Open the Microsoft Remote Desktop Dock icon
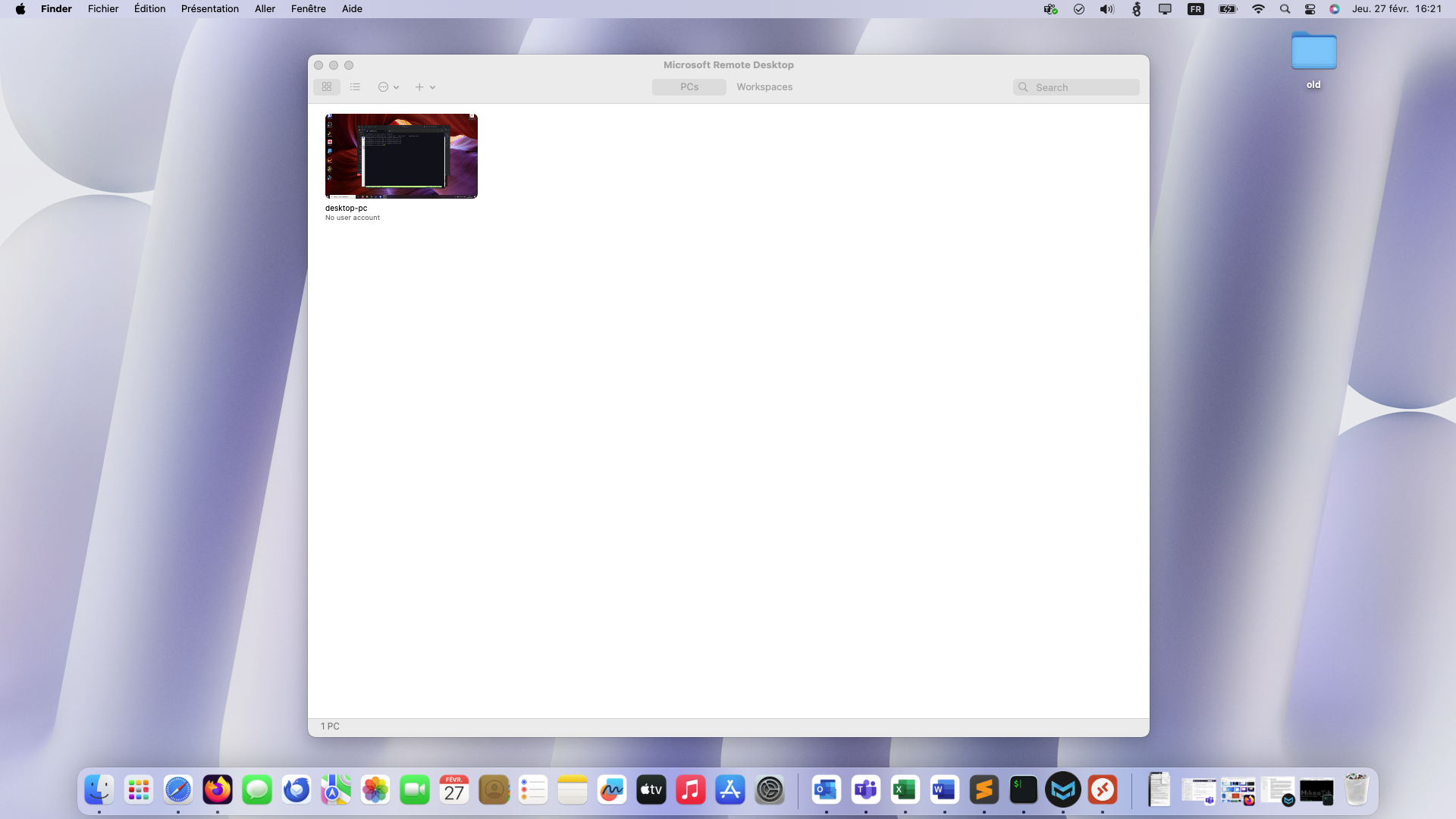 tap(1103, 789)
